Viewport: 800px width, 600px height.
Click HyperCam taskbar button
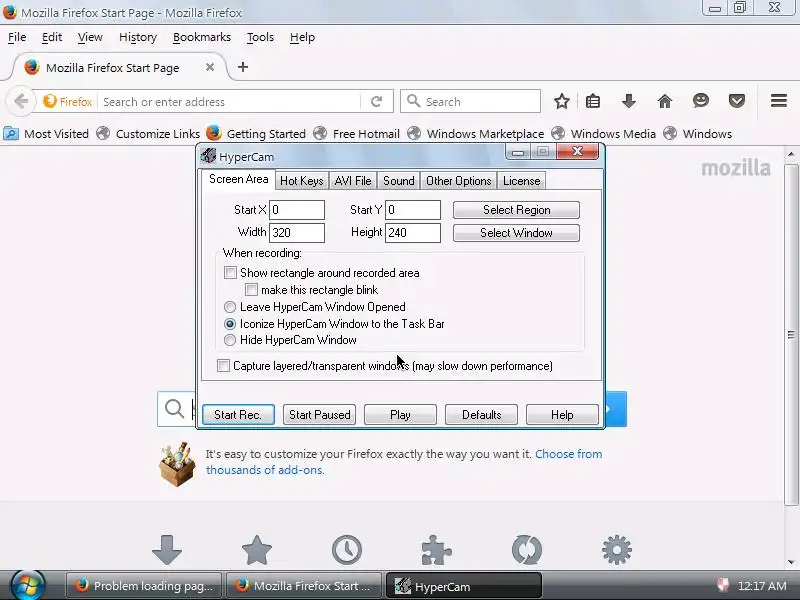pyautogui.click(x=464, y=586)
